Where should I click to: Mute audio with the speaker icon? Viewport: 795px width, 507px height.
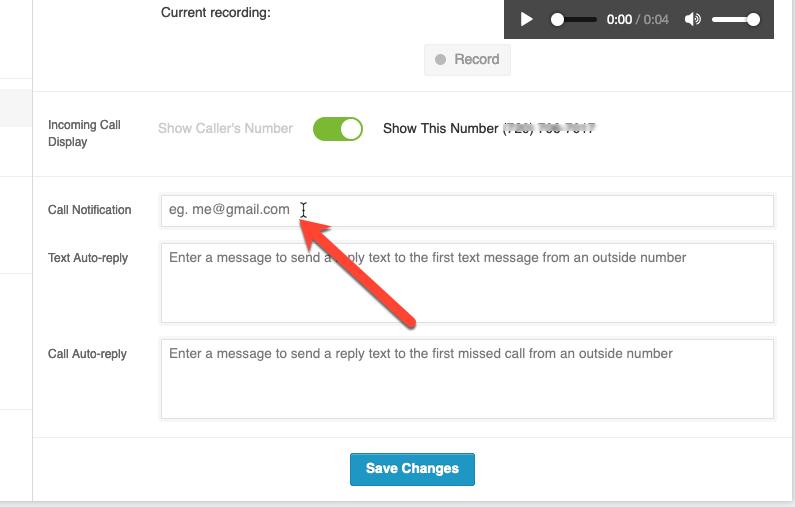pyautogui.click(x=693, y=19)
